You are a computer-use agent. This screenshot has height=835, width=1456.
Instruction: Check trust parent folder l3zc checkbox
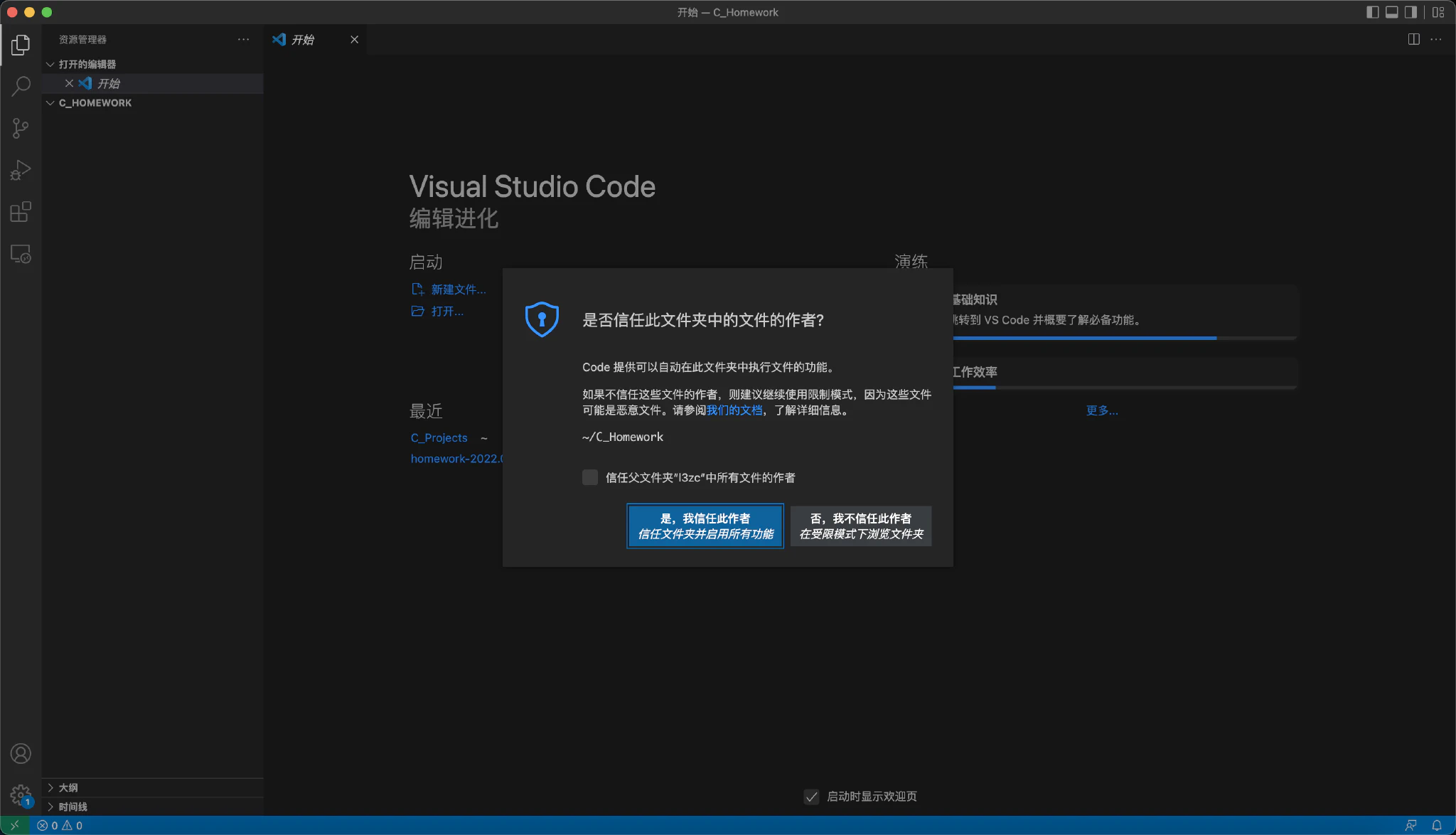pyautogui.click(x=590, y=477)
